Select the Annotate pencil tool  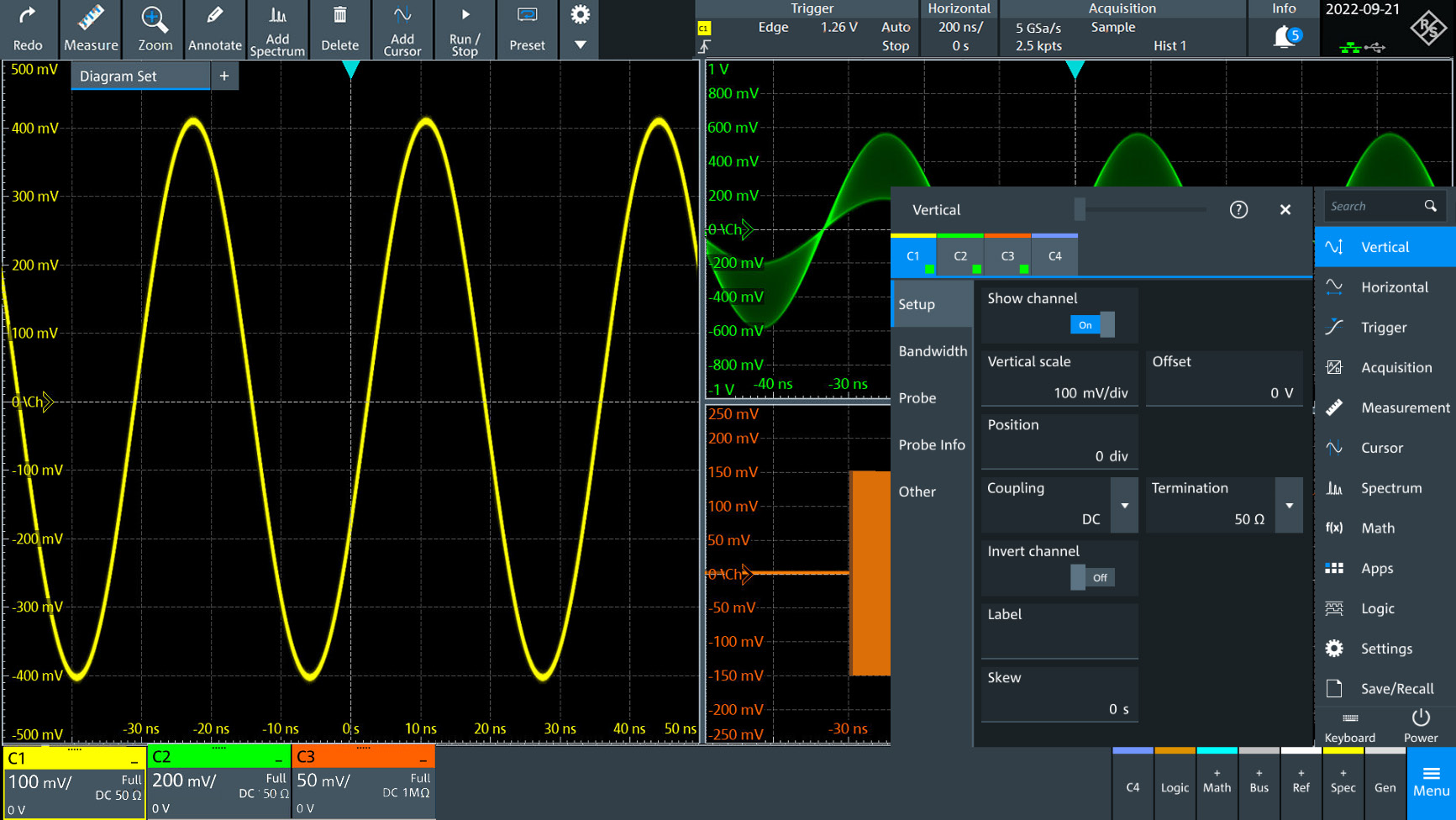point(214,29)
